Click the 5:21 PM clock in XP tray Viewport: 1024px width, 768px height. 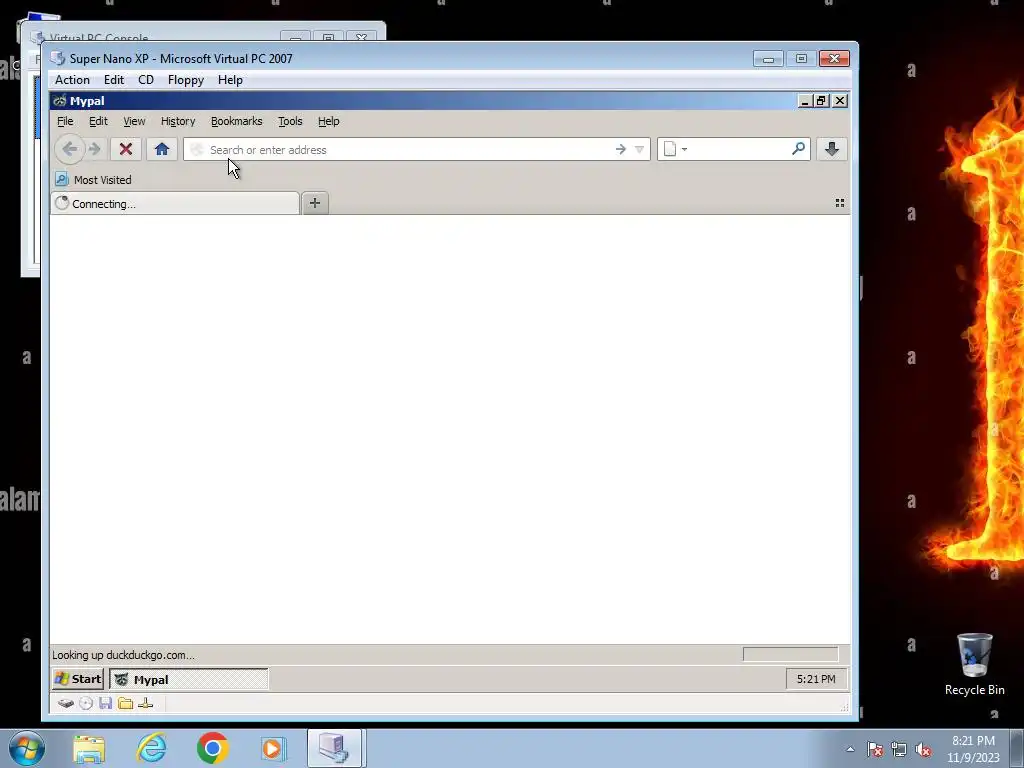(816, 679)
